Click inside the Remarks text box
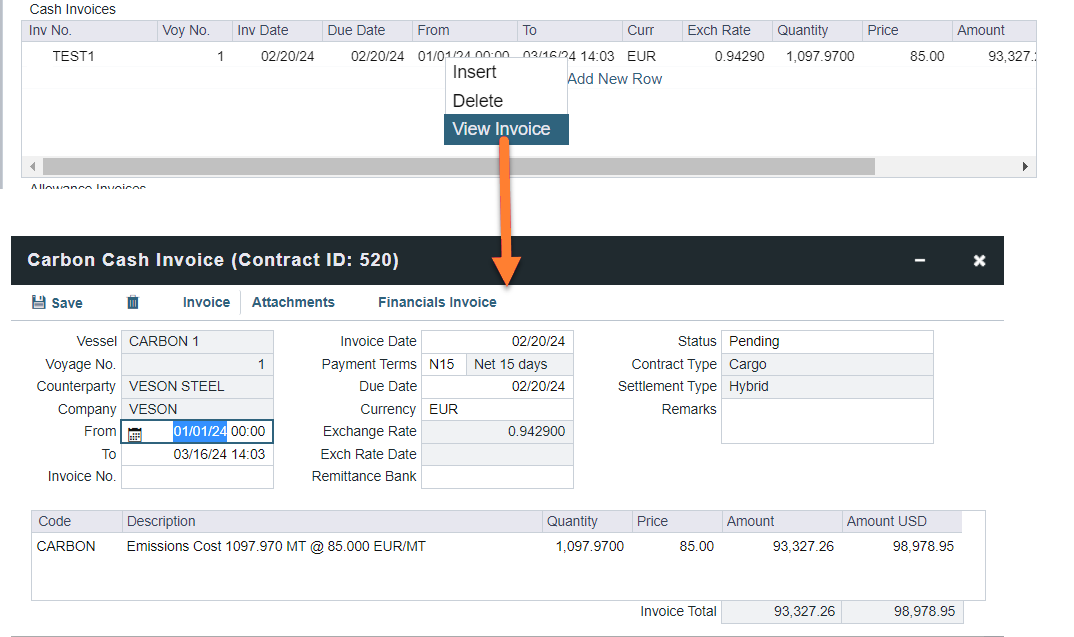 tap(826, 420)
